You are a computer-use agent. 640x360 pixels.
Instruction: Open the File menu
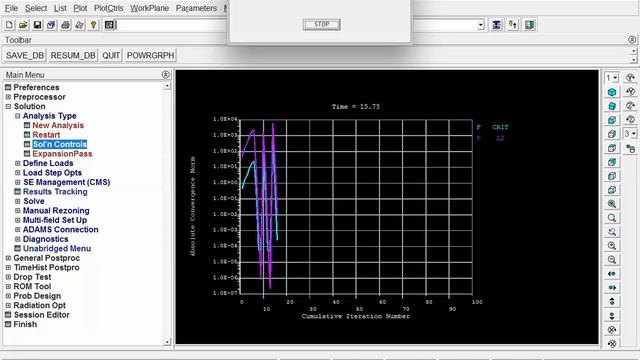pyautogui.click(x=11, y=8)
